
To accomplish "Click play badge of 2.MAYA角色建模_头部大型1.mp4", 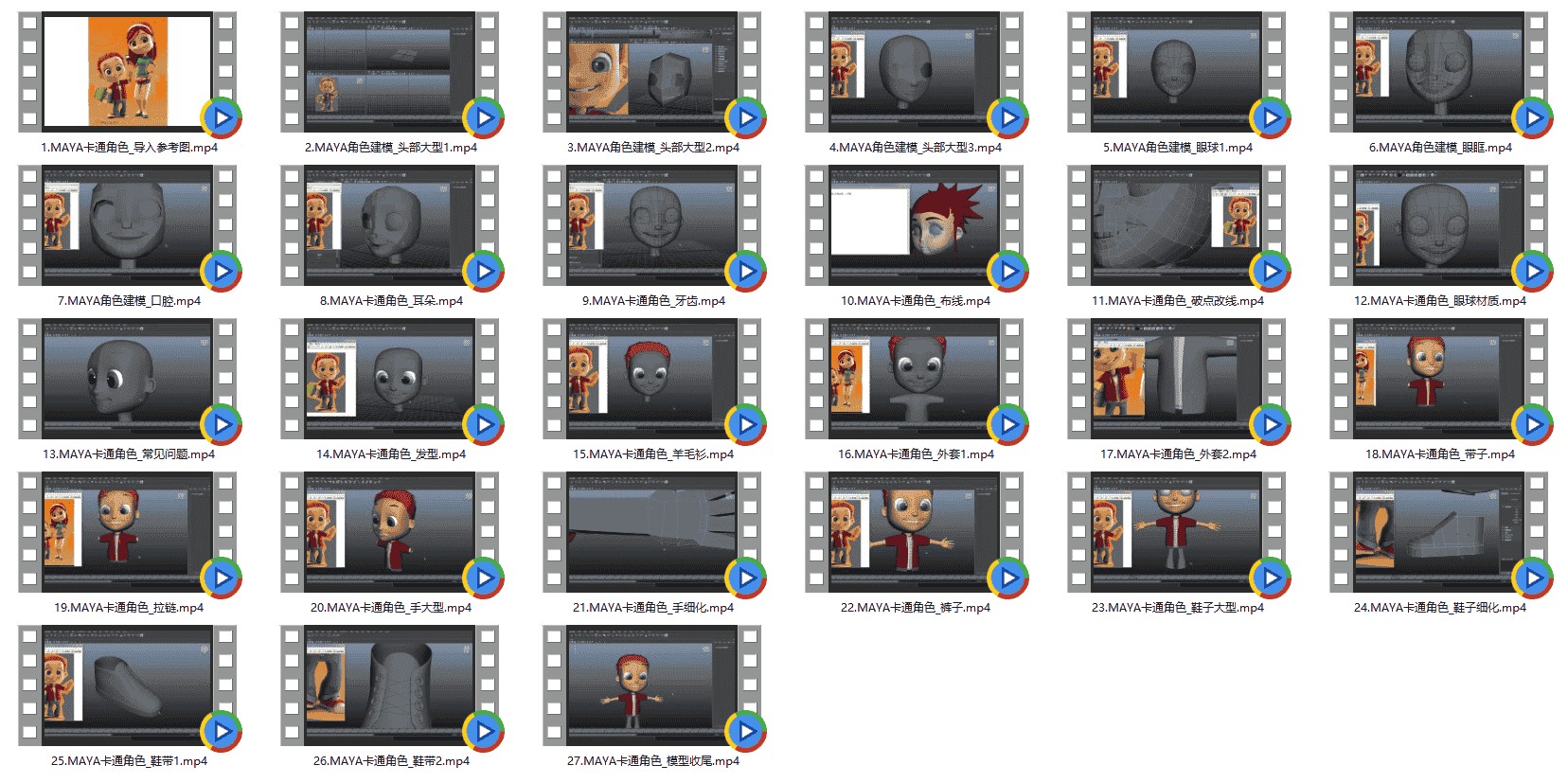I will point(484,118).
